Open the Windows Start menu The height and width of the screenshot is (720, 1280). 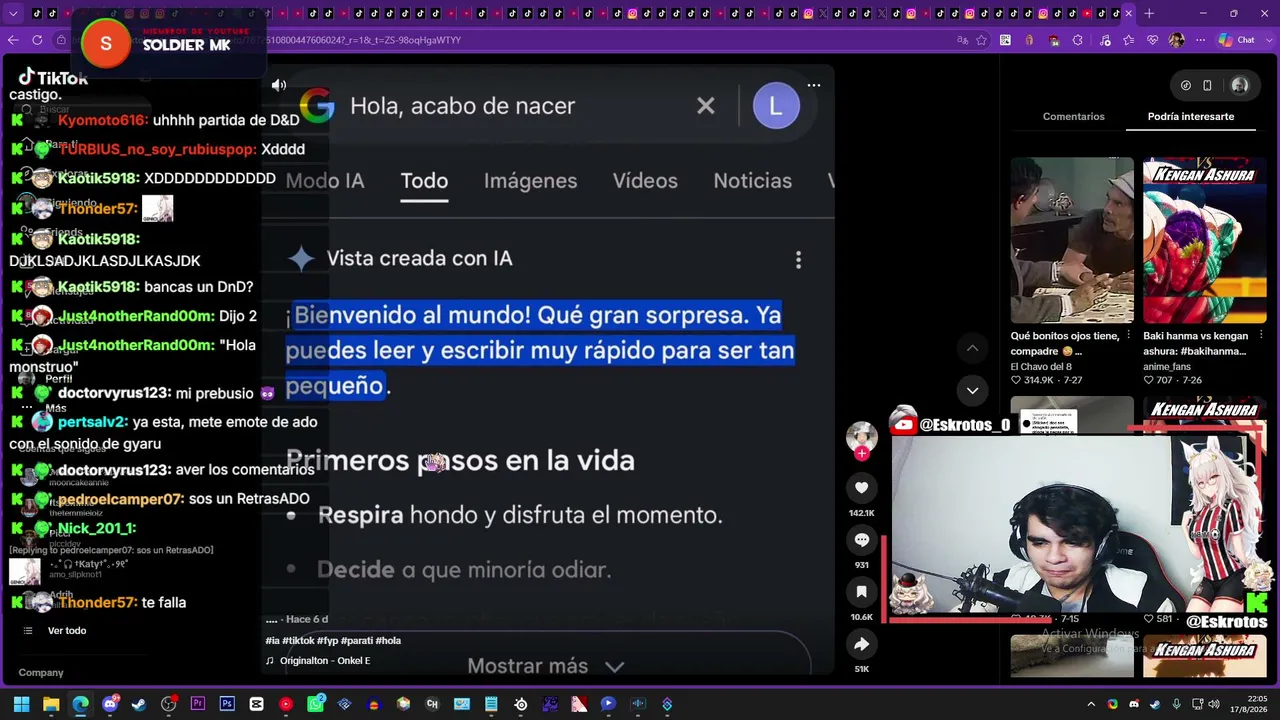tap(21, 704)
